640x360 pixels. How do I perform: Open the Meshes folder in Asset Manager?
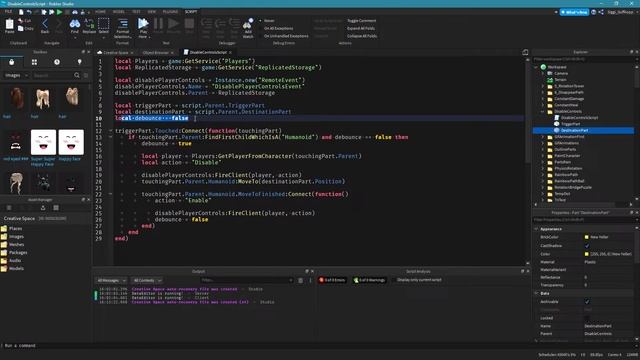(x=13, y=244)
